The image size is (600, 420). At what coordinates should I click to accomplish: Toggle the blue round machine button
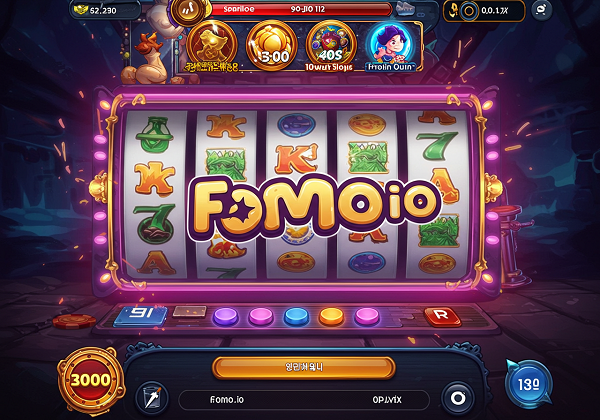(297, 317)
